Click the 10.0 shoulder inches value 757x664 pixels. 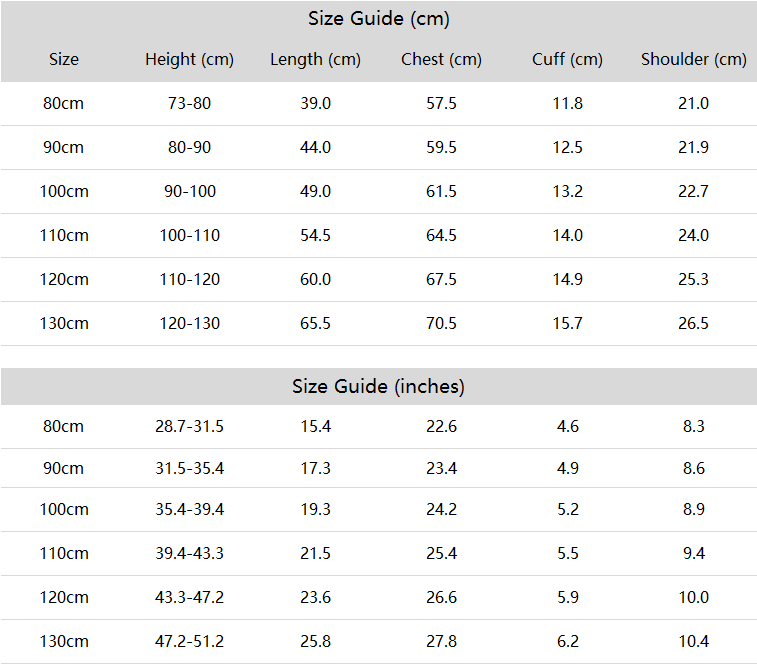click(694, 597)
